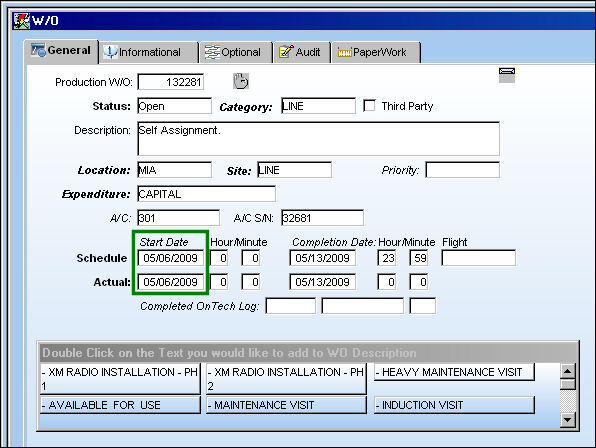Click the A/C field showing 301
Screen dimensions: 596x448
point(179,218)
